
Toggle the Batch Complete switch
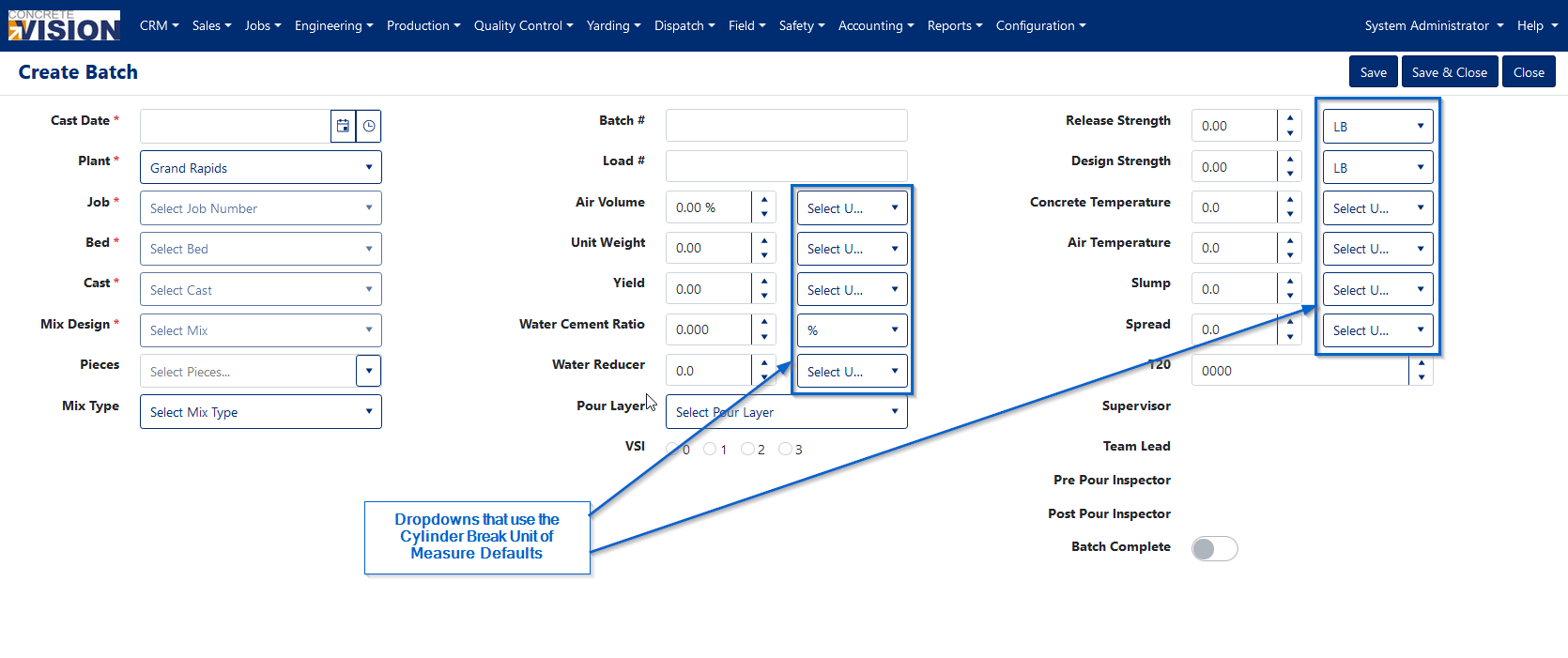1215,548
